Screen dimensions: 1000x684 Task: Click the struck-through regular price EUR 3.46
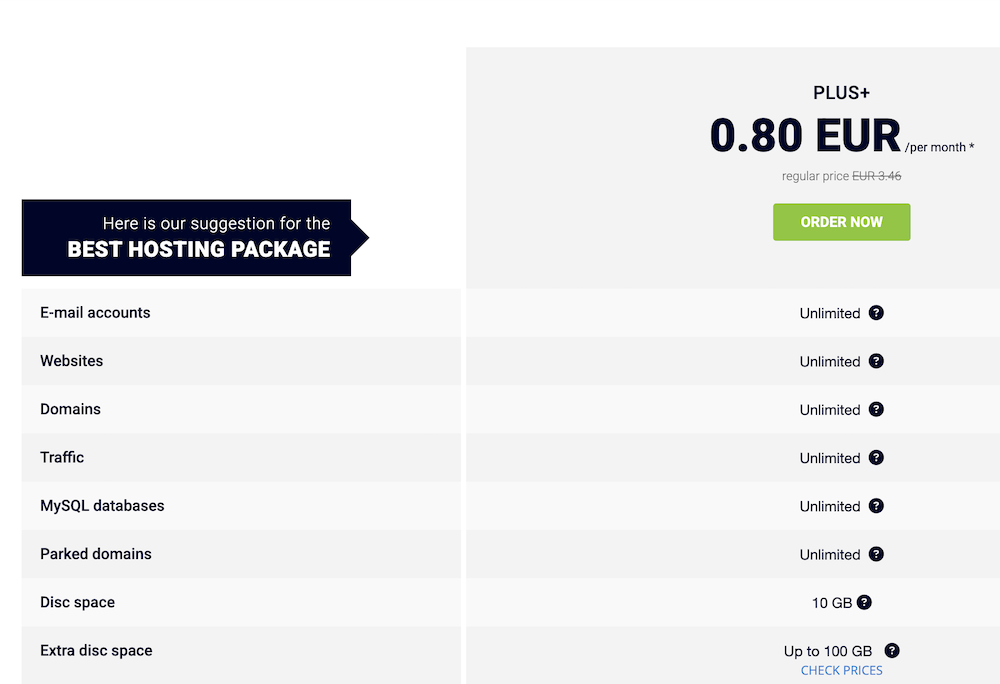click(877, 177)
